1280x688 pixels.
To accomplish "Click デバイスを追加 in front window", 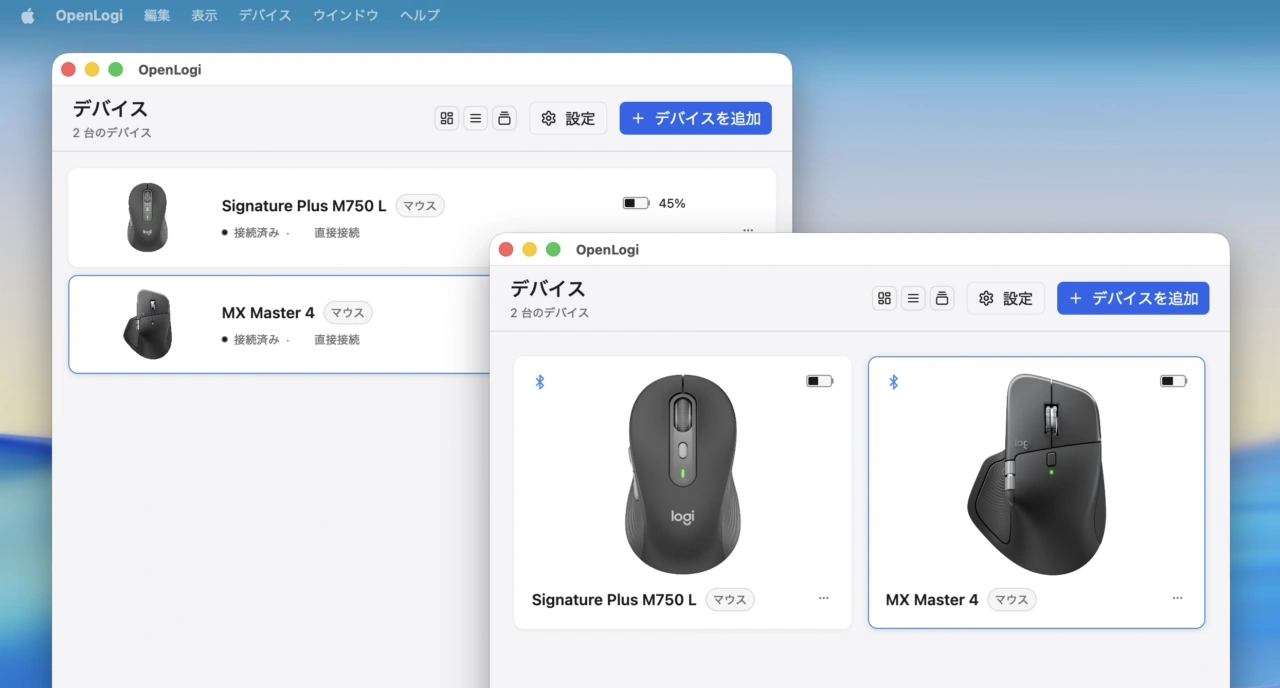I will pyautogui.click(x=1133, y=298).
